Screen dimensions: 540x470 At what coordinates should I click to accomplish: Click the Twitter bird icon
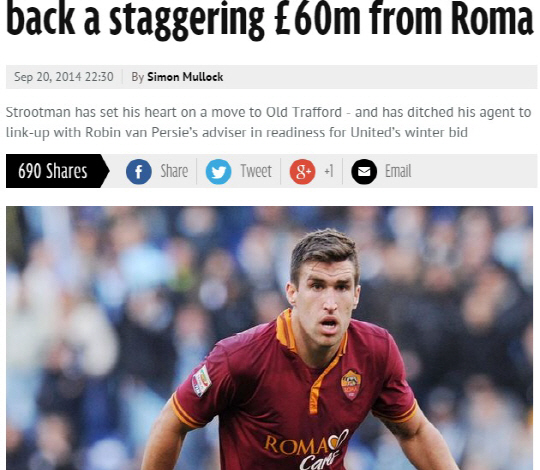(218, 171)
